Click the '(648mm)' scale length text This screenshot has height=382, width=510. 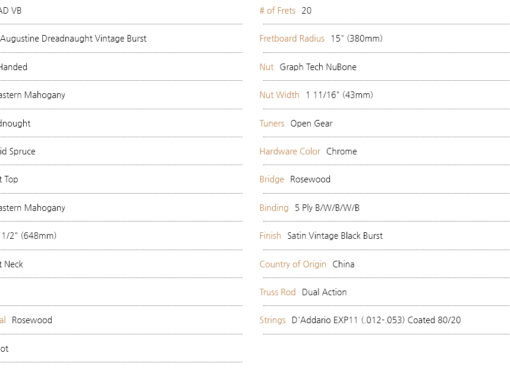tap(39, 236)
